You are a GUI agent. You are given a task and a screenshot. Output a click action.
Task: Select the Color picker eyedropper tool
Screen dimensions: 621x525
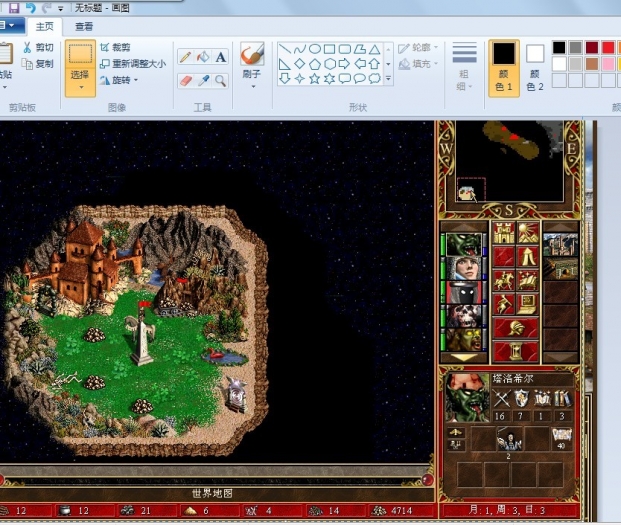203,81
